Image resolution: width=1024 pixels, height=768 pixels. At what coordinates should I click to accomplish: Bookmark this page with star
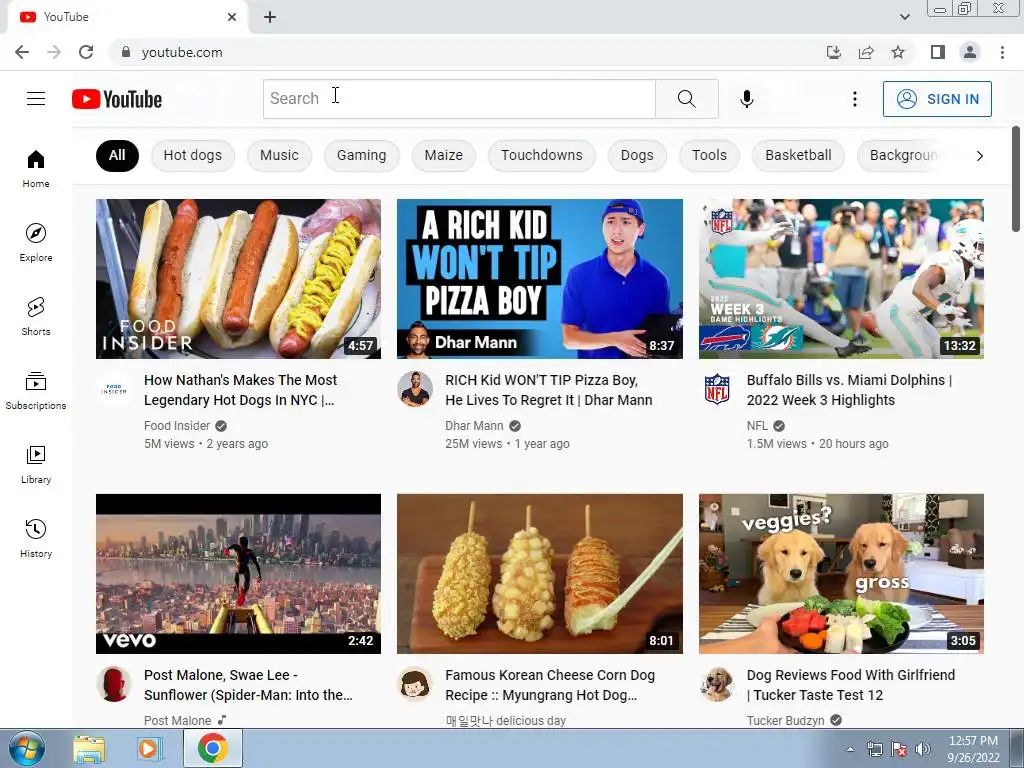point(898,52)
